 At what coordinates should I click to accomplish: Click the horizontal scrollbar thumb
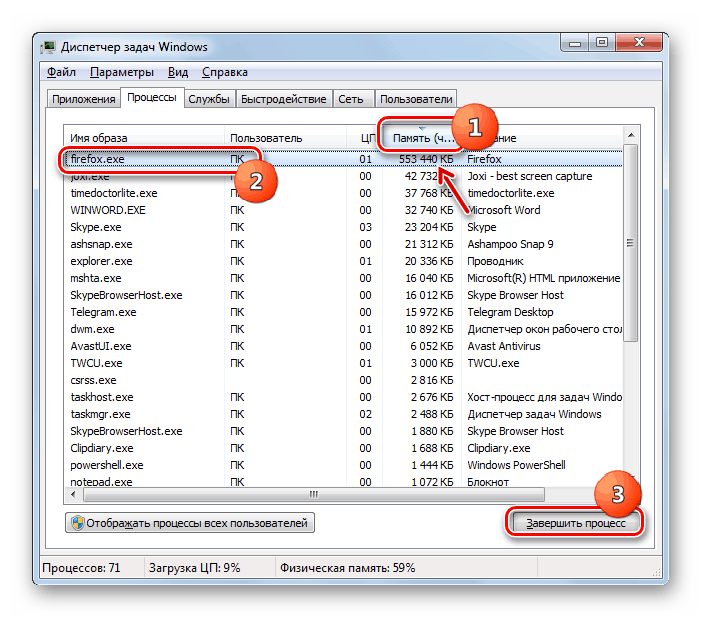click(x=313, y=494)
